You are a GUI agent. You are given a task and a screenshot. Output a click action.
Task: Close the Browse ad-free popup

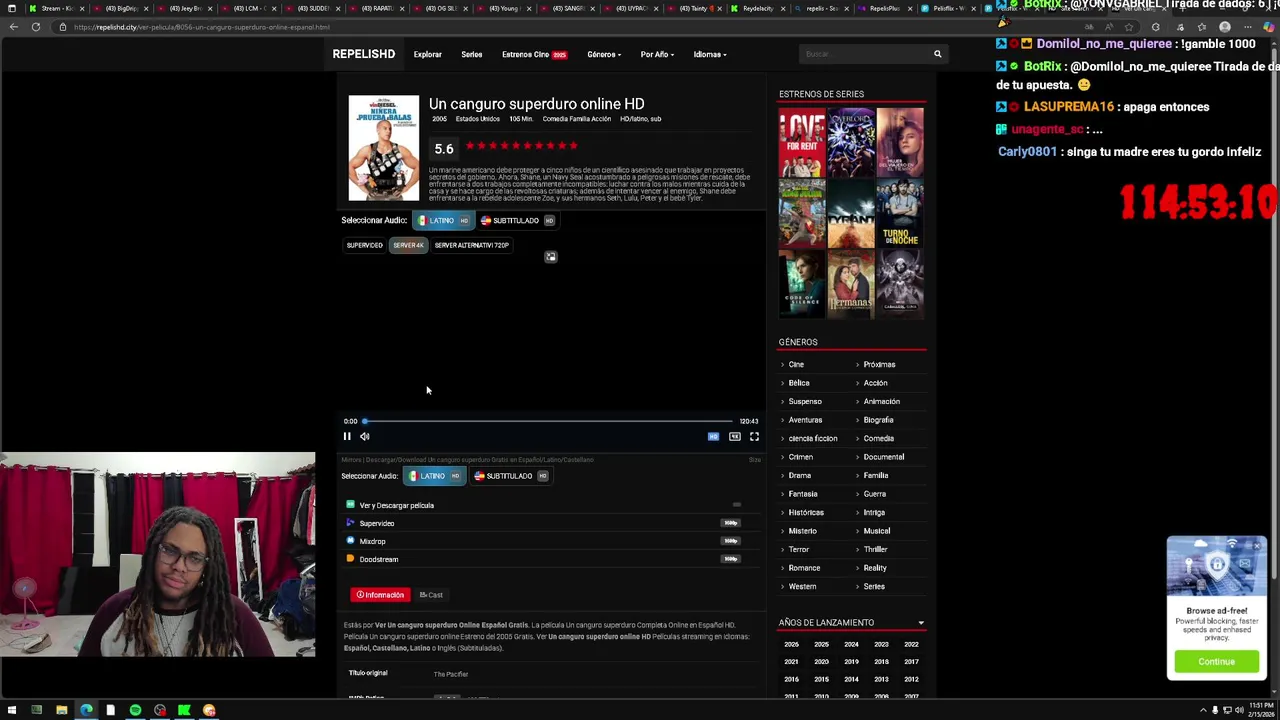1258,546
